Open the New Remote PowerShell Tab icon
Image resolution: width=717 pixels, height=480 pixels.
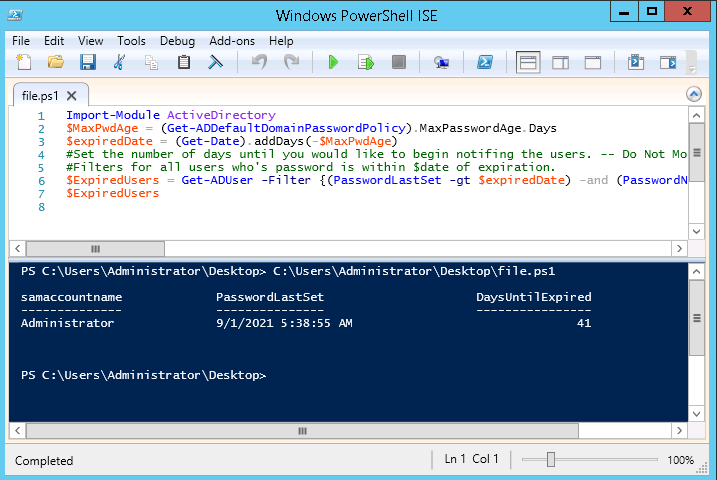click(441, 62)
